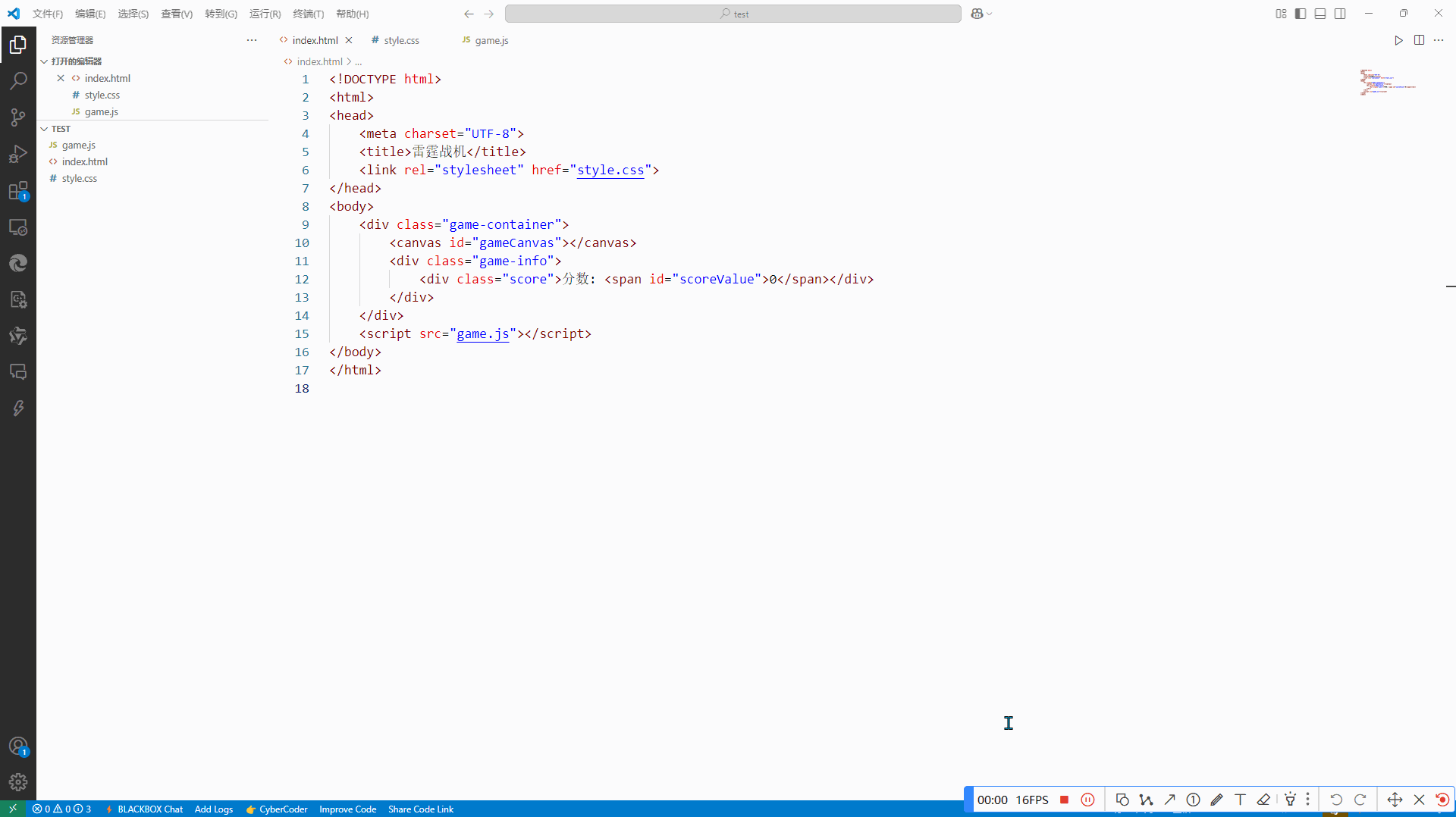Open the Search view in activity bar
This screenshot has height=817, width=1456.
click(x=18, y=81)
